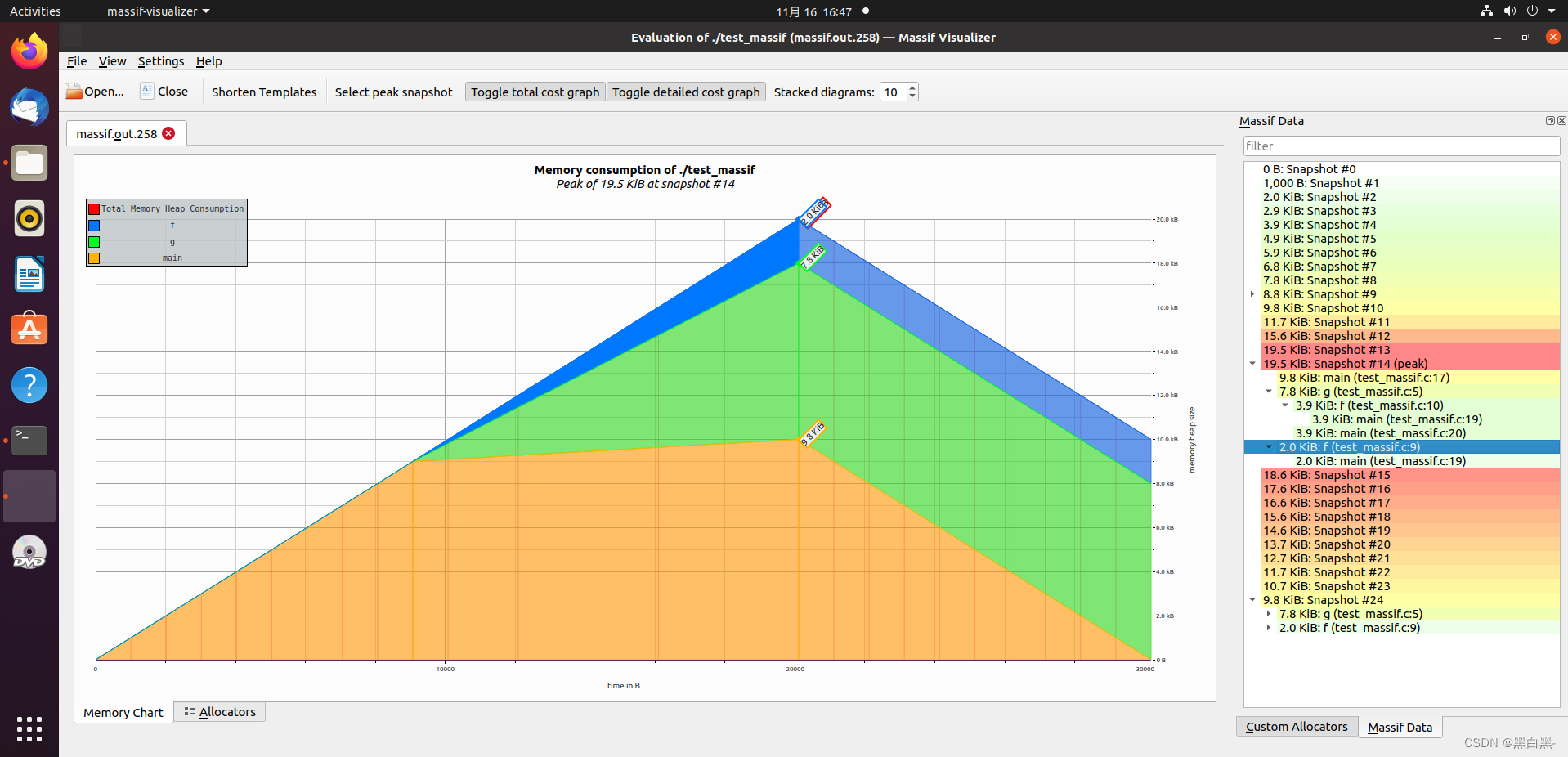Viewport: 1568px width, 757px height.
Task: Show applications grid button
Action: coord(29,728)
